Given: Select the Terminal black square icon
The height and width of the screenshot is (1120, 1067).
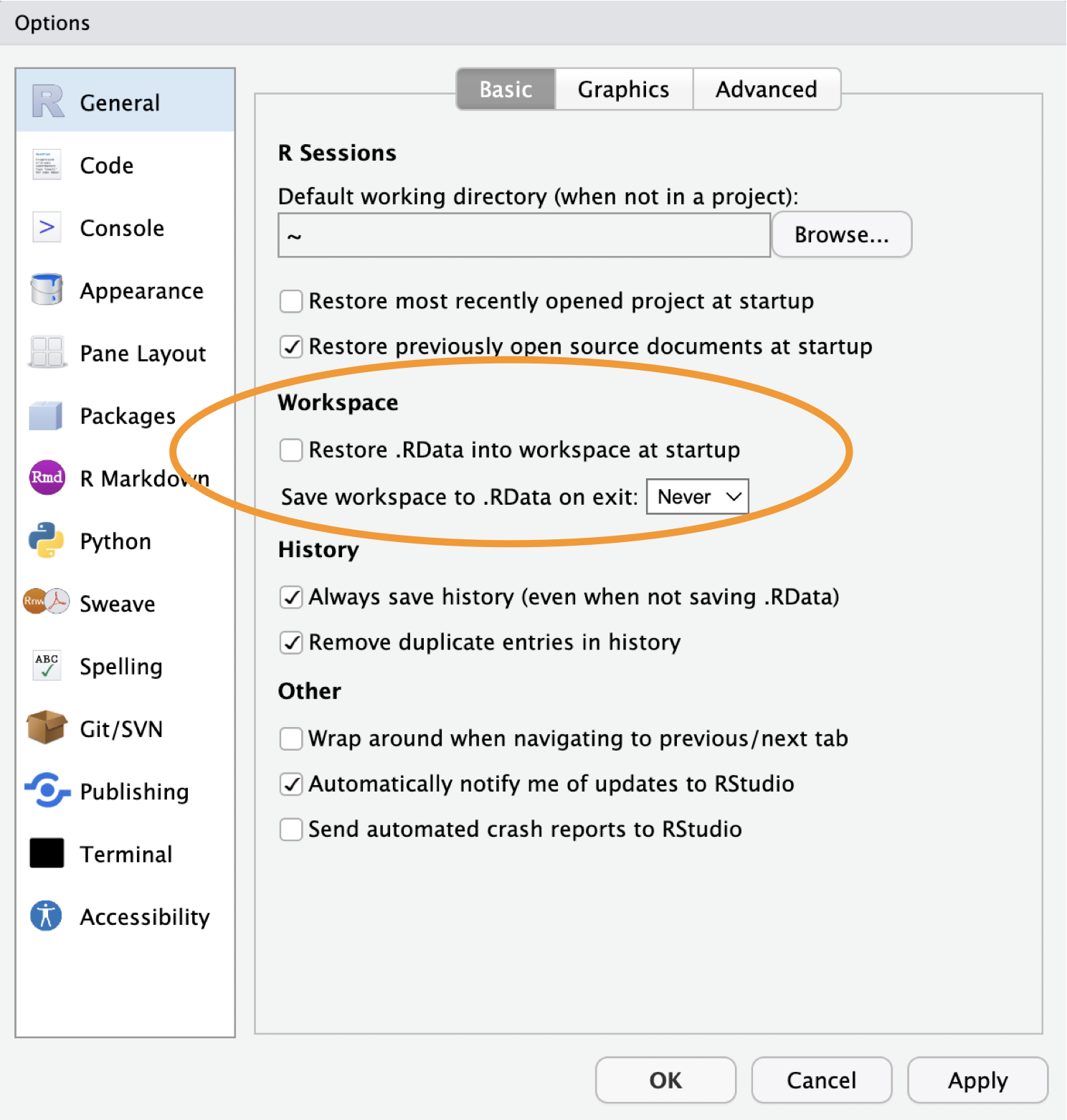Looking at the screenshot, I should click(47, 853).
